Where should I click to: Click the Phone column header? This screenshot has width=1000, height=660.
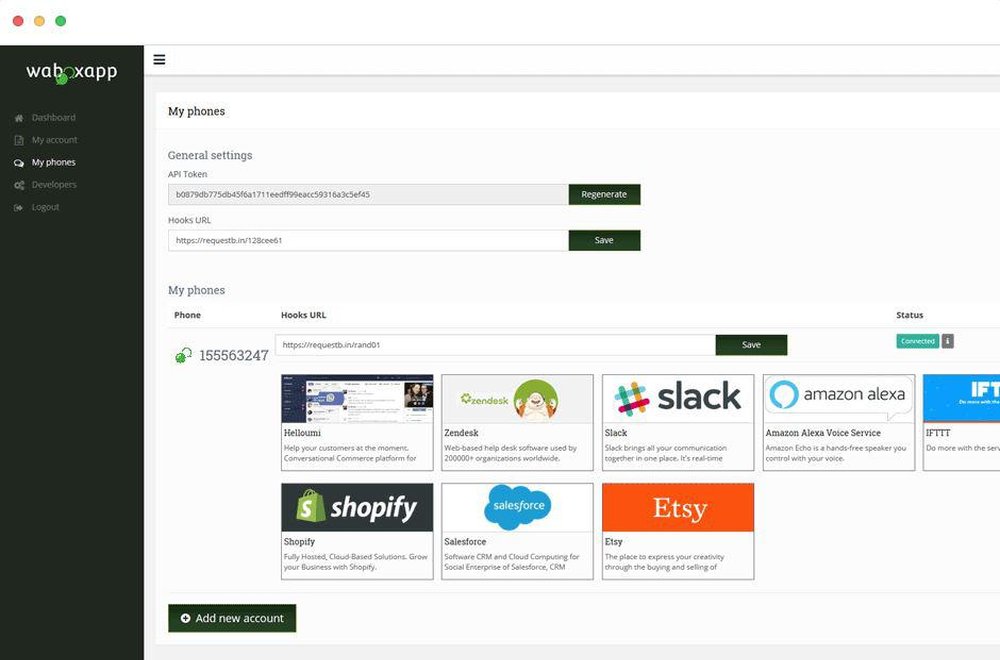point(188,315)
